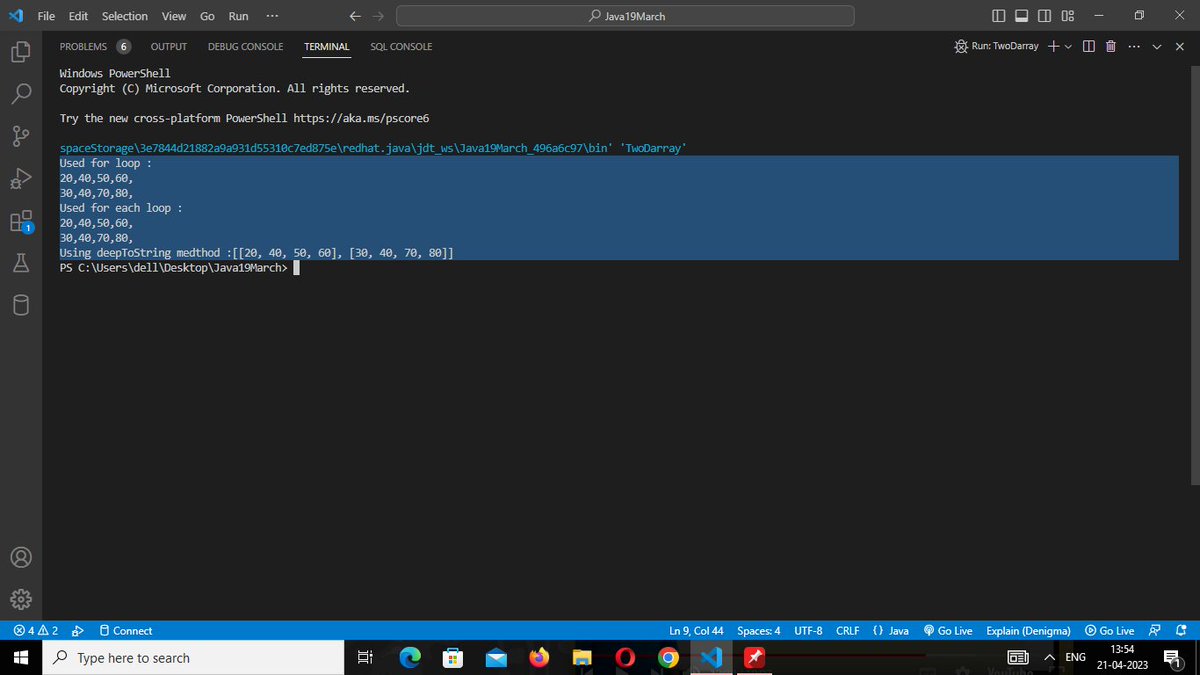Select the TERMINAL tab
Screen dimensions: 1200x675
[x=327, y=47]
